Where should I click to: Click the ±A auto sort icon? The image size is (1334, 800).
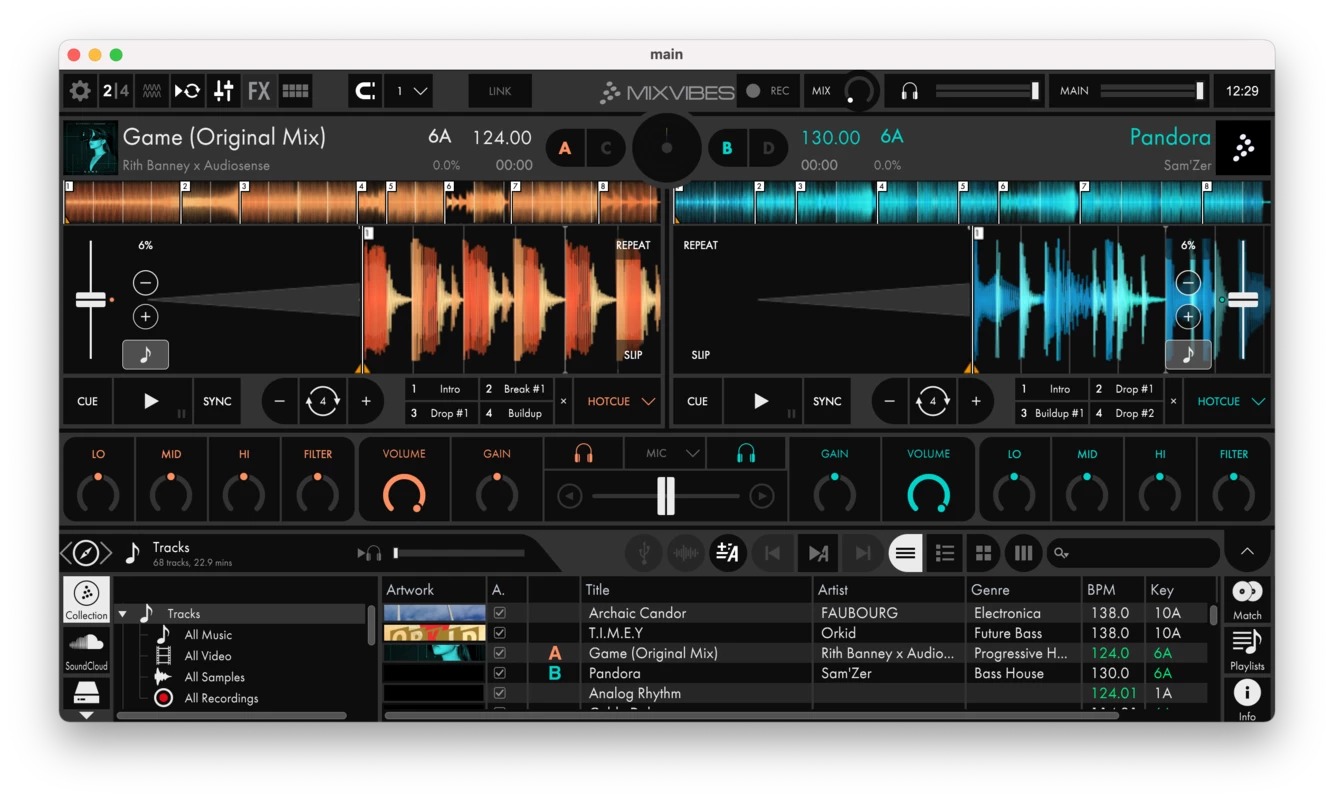point(728,553)
